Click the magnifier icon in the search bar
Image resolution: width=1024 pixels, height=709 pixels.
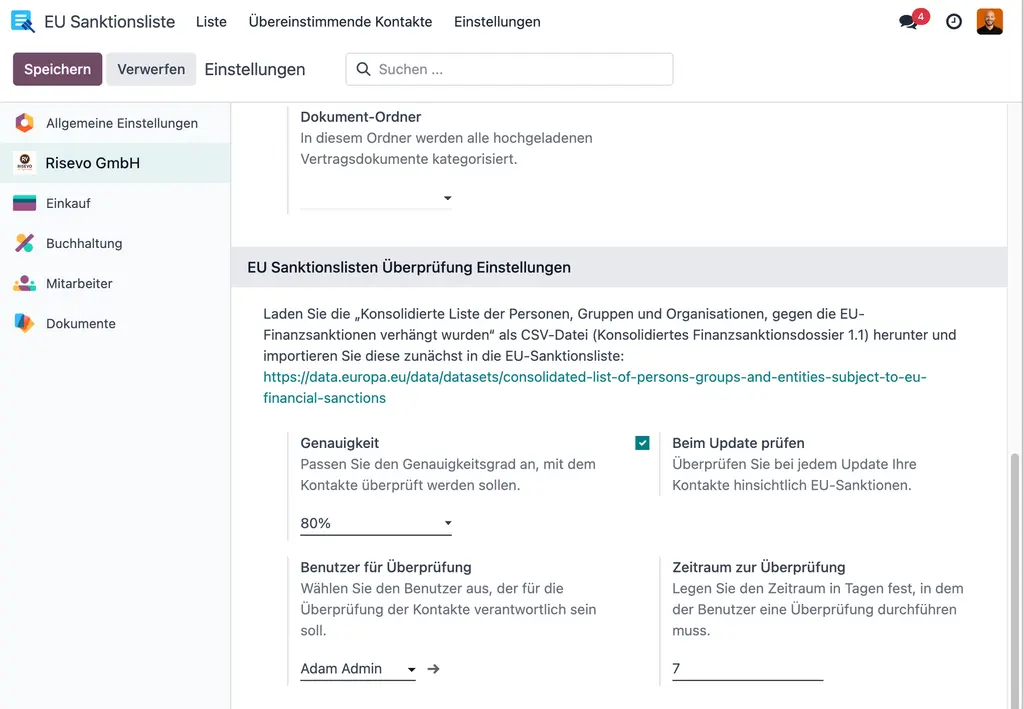point(364,68)
